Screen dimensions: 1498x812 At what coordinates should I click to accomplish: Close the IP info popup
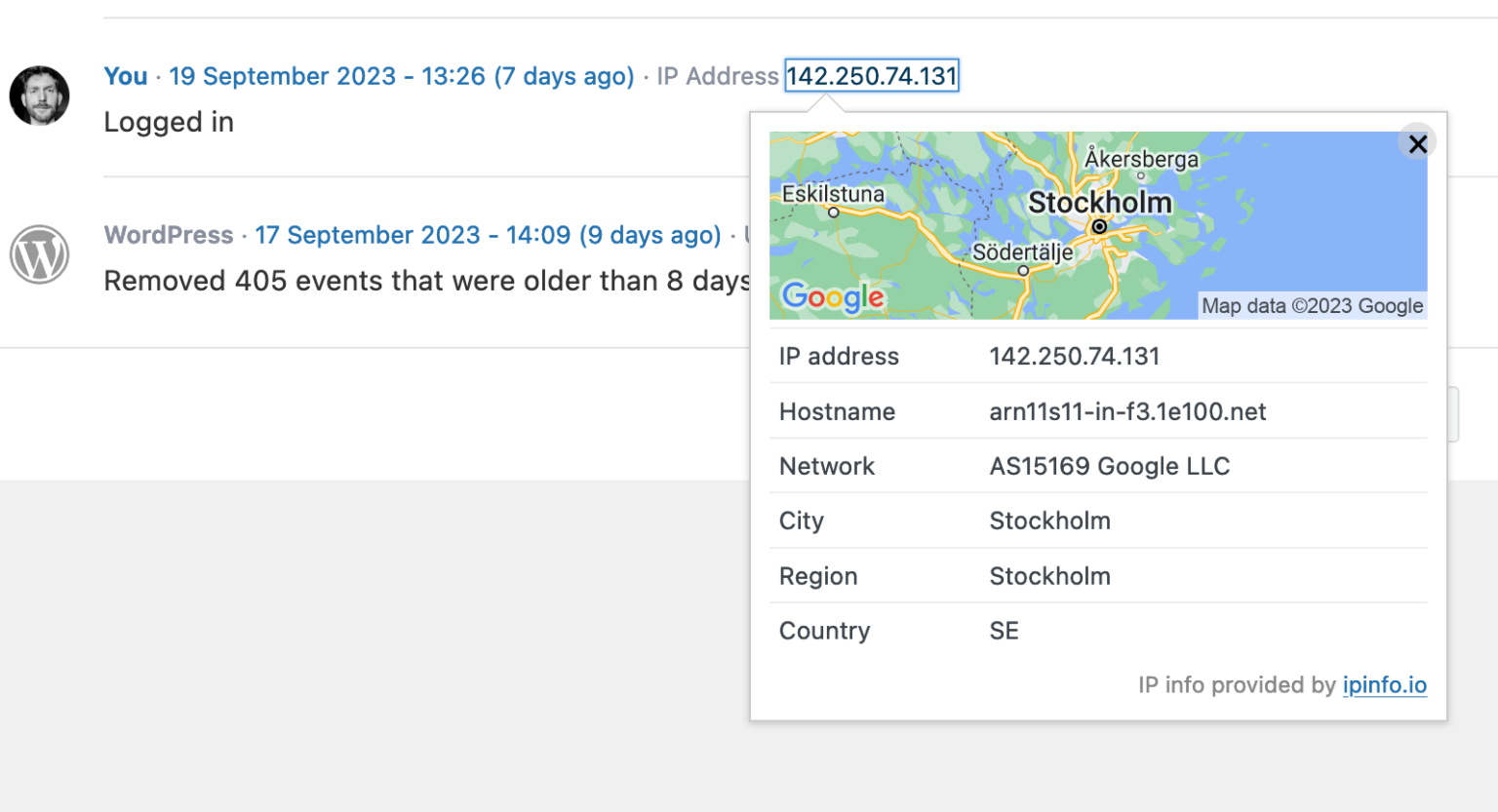(x=1417, y=144)
